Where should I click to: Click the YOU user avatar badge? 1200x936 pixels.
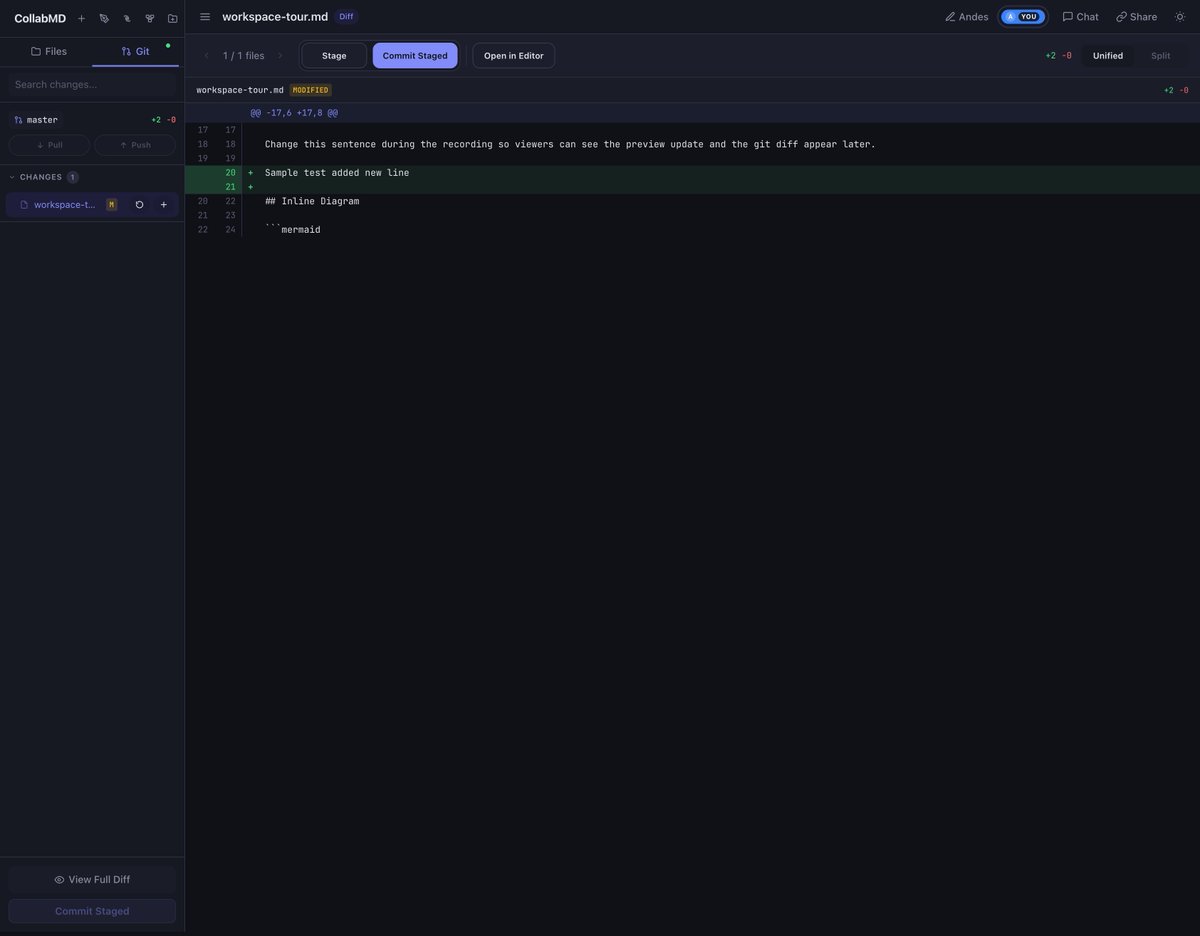coord(1022,17)
